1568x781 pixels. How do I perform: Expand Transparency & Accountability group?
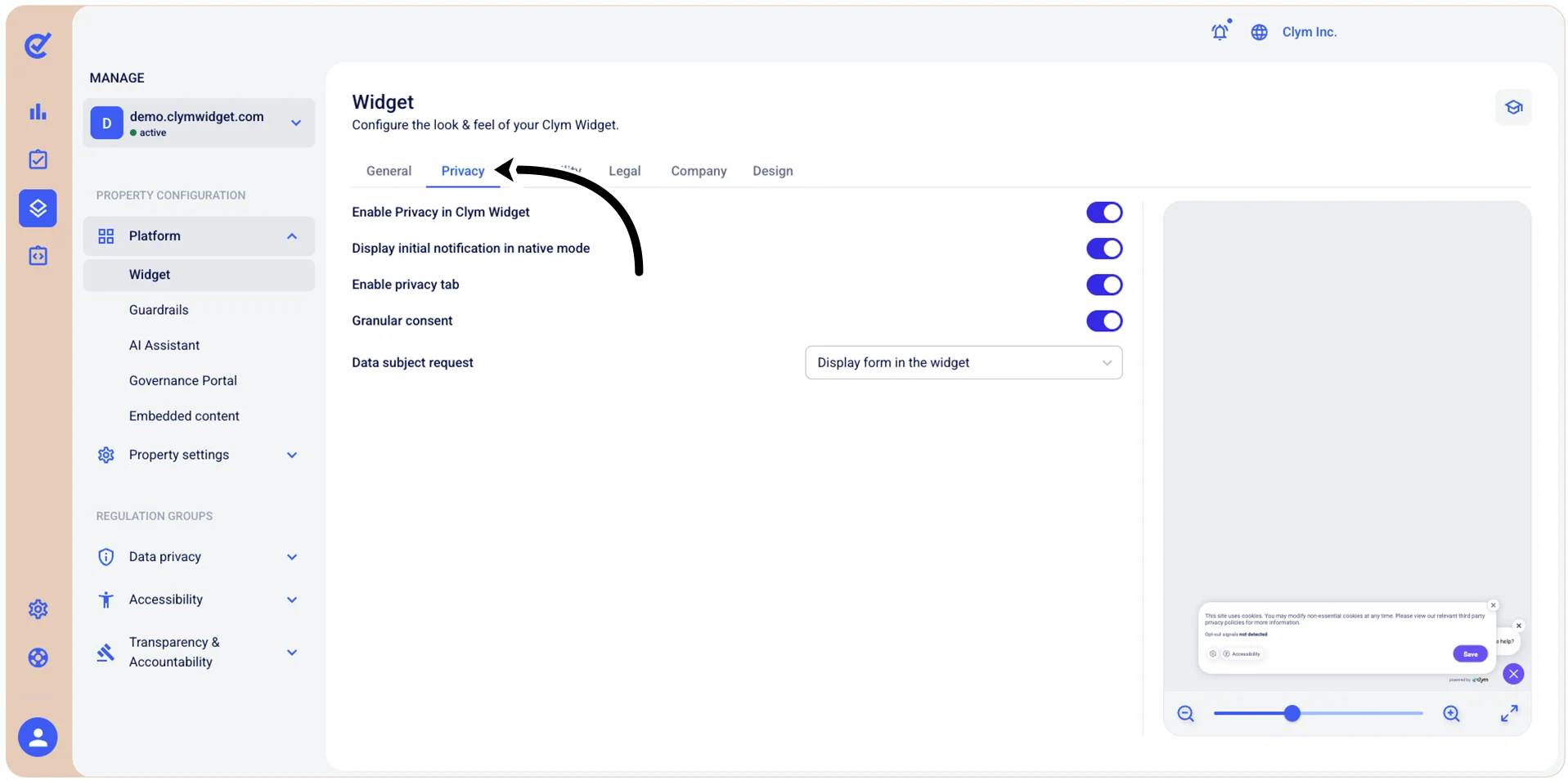point(199,652)
